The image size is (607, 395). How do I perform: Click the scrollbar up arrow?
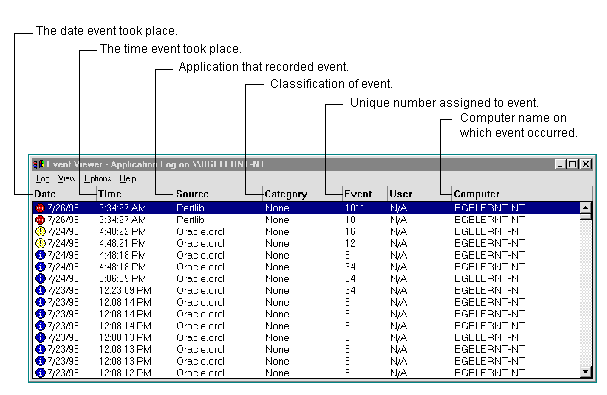(x=586, y=208)
